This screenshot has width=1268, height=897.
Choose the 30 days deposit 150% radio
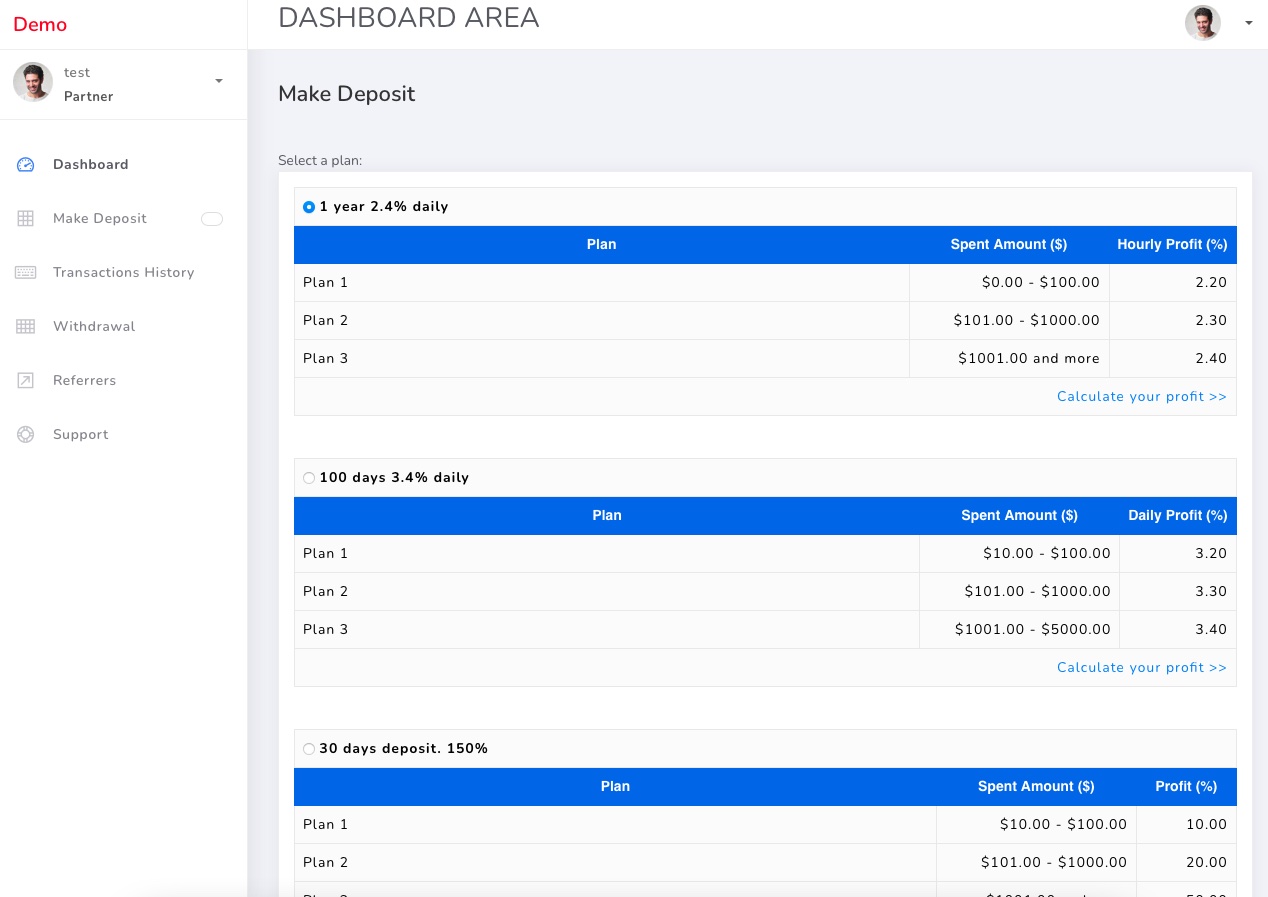pos(309,749)
